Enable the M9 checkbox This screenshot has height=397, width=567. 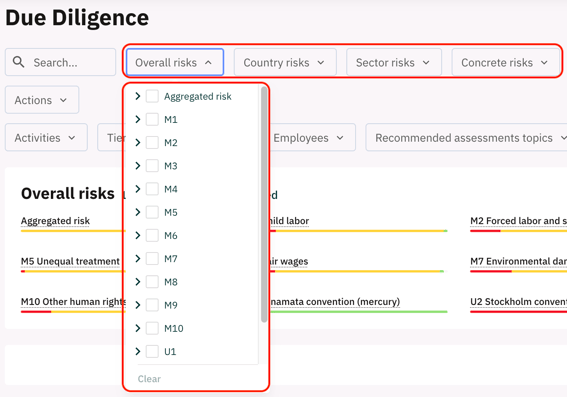click(x=152, y=305)
